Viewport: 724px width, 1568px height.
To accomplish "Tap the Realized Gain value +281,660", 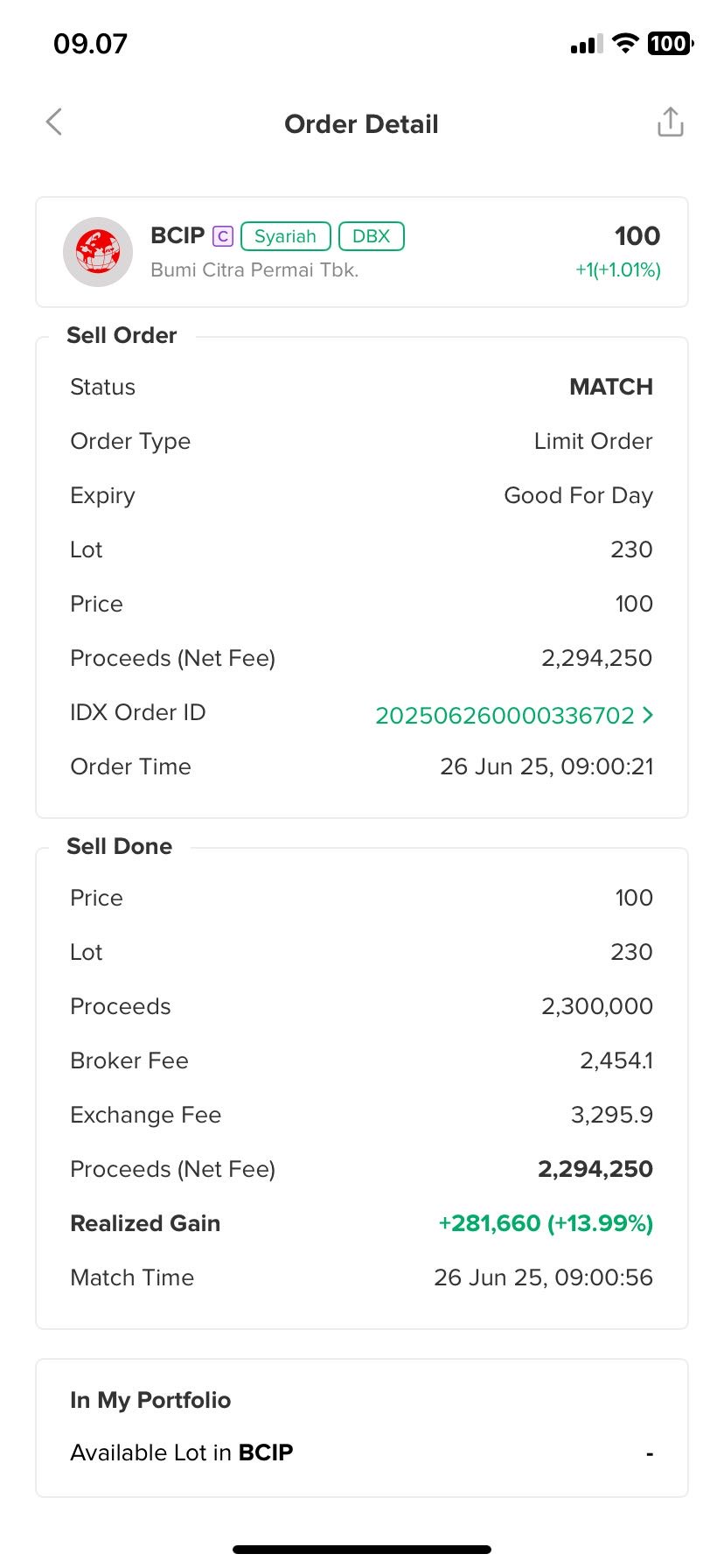I will pyautogui.click(x=546, y=1223).
